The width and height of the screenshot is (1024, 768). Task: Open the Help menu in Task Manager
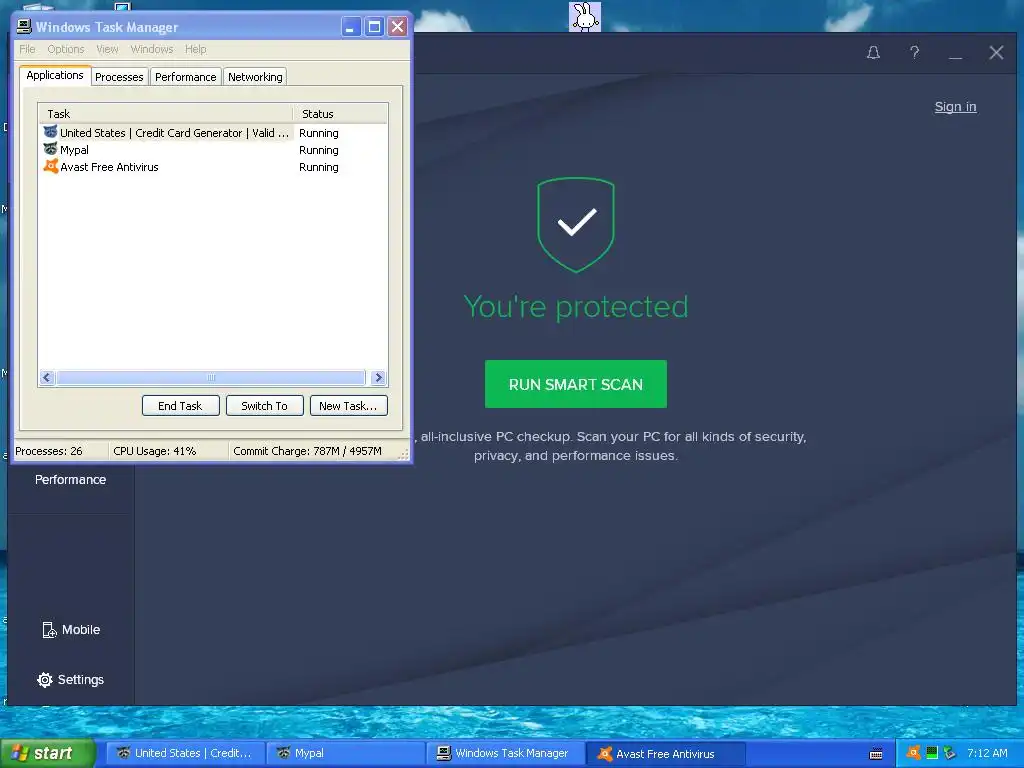click(195, 49)
